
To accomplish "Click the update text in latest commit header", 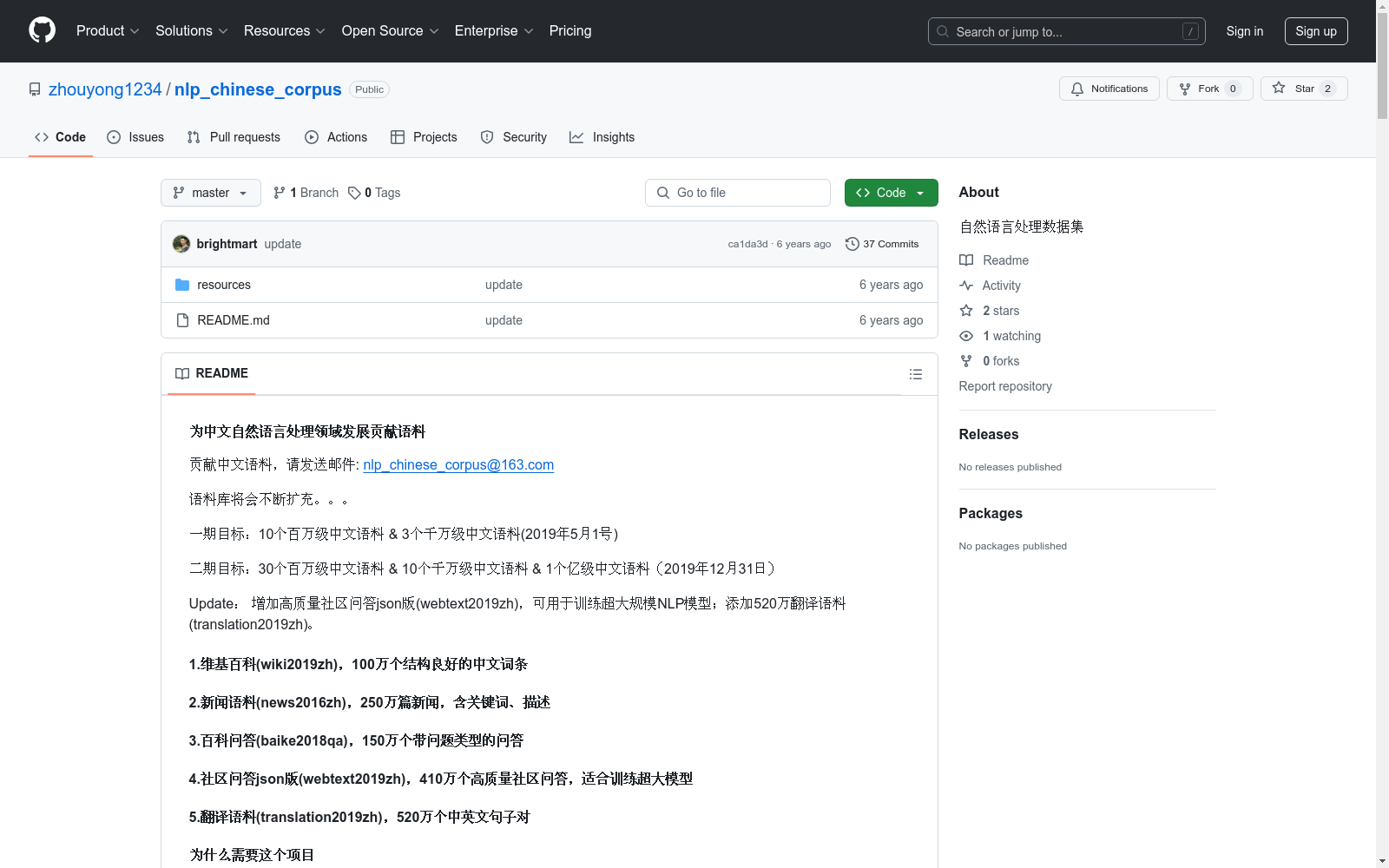I will tap(283, 244).
